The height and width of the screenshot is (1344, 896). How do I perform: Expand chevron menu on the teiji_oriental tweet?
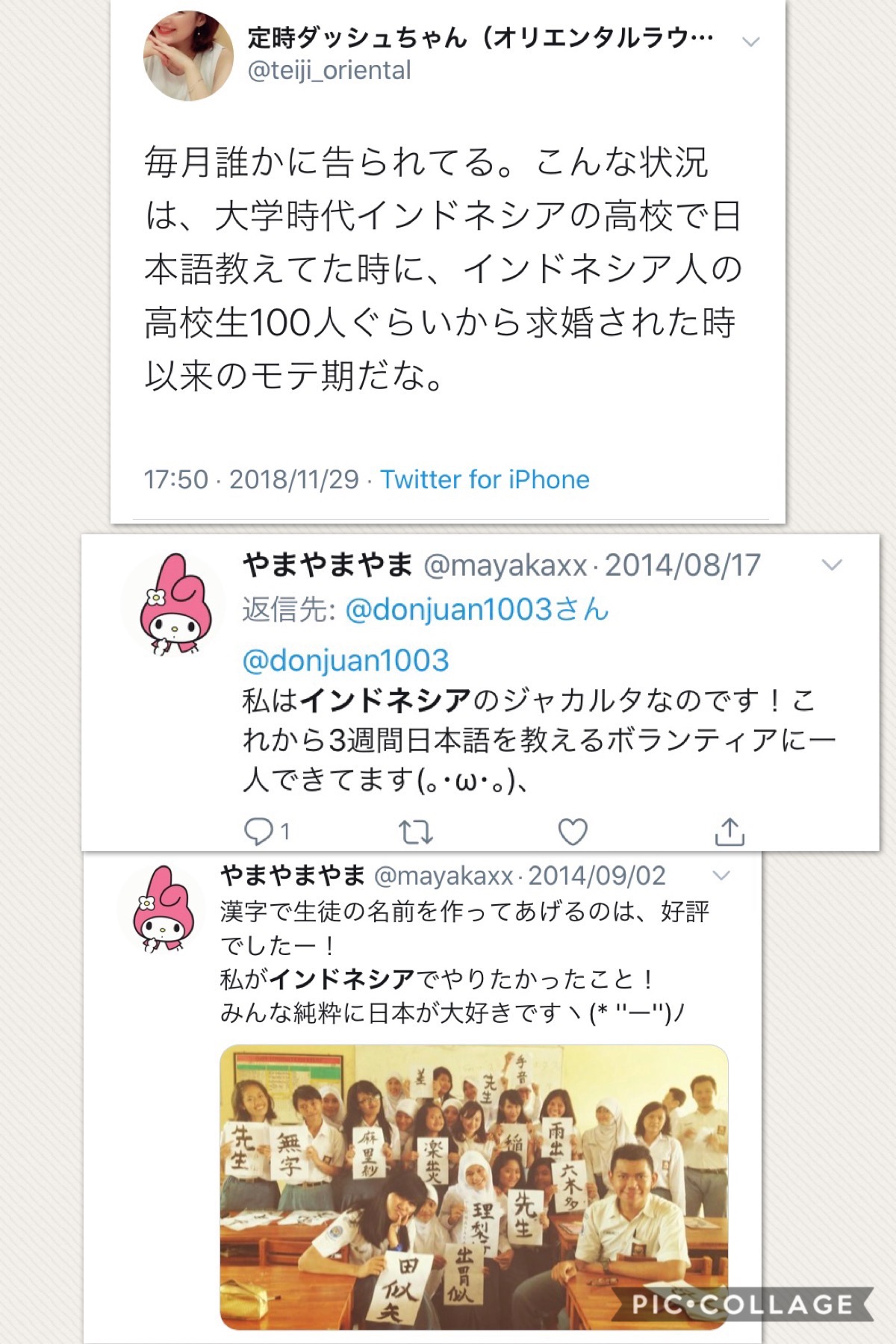click(750, 42)
